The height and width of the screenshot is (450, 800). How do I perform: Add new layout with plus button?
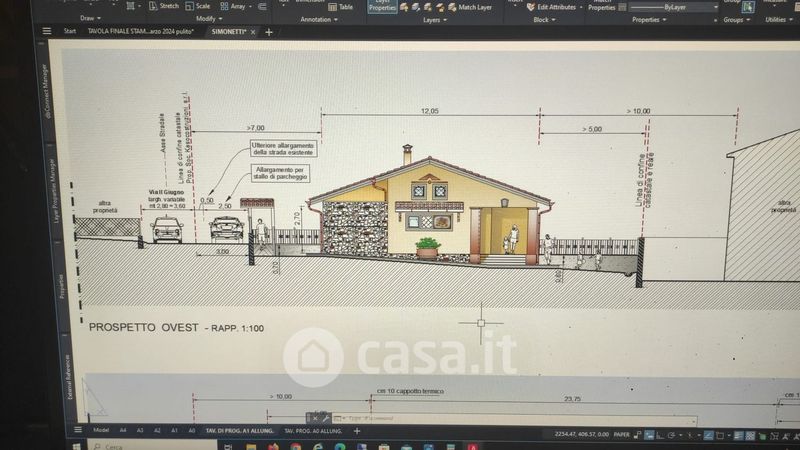(x=357, y=431)
